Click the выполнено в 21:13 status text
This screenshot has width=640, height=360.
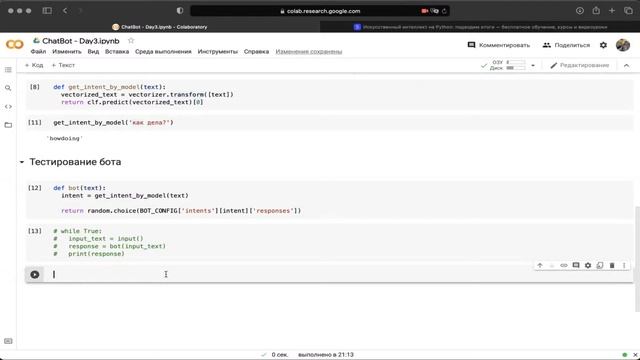[x=326, y=355]
